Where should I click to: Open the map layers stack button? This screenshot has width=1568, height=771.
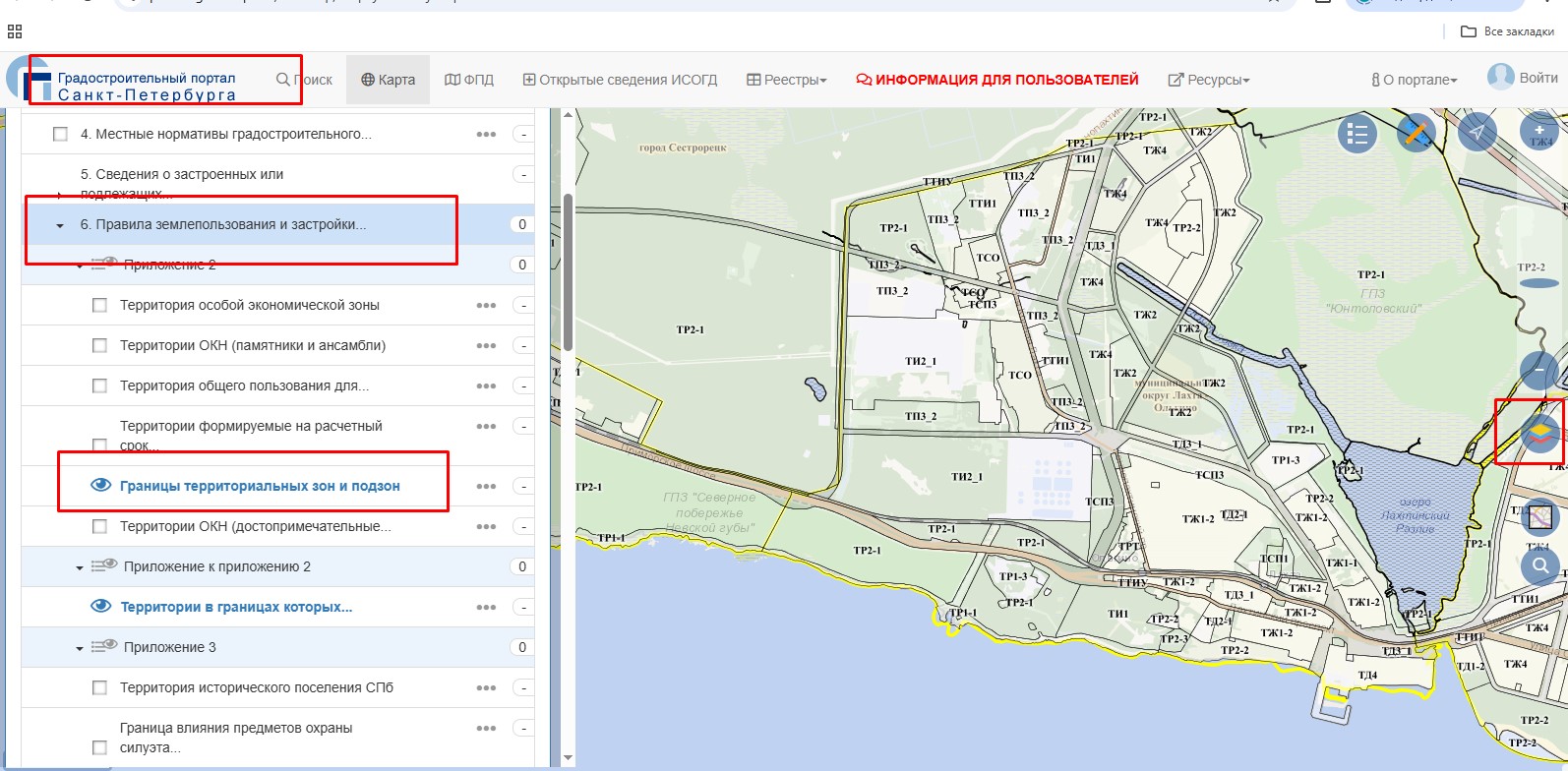click(x=1539, y=432)
